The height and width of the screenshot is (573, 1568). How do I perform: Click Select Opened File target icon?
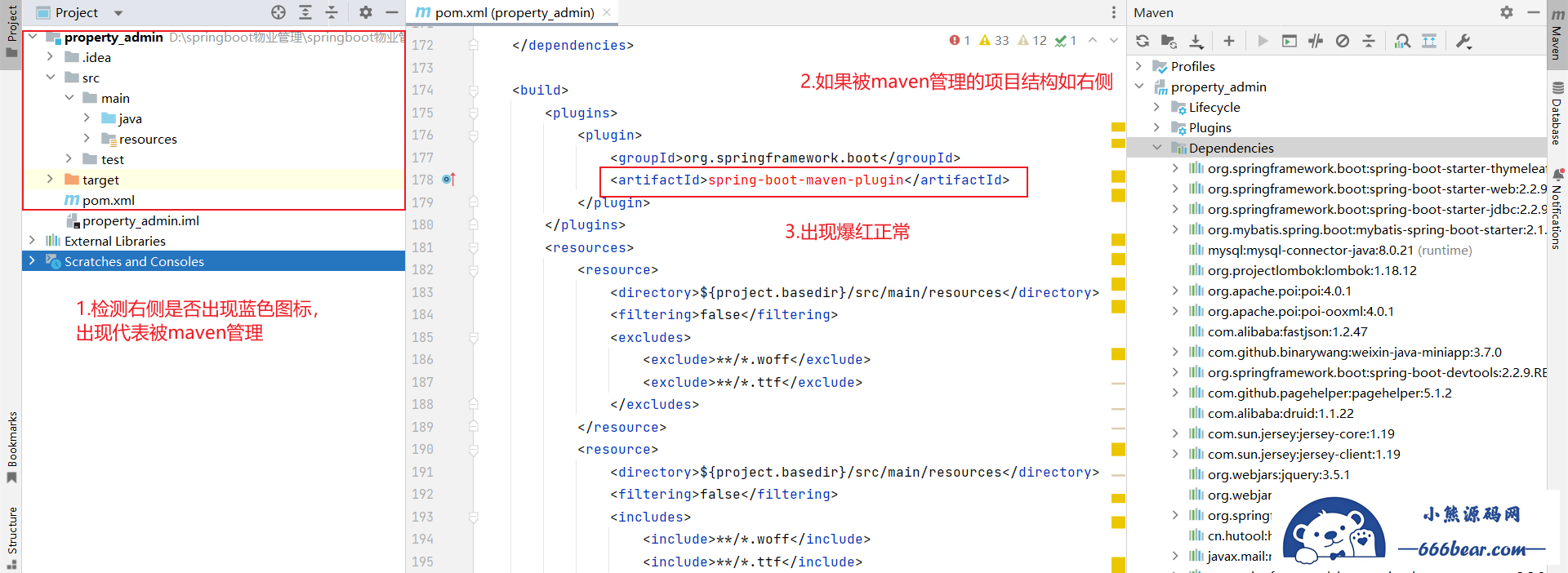pos(278,12)
